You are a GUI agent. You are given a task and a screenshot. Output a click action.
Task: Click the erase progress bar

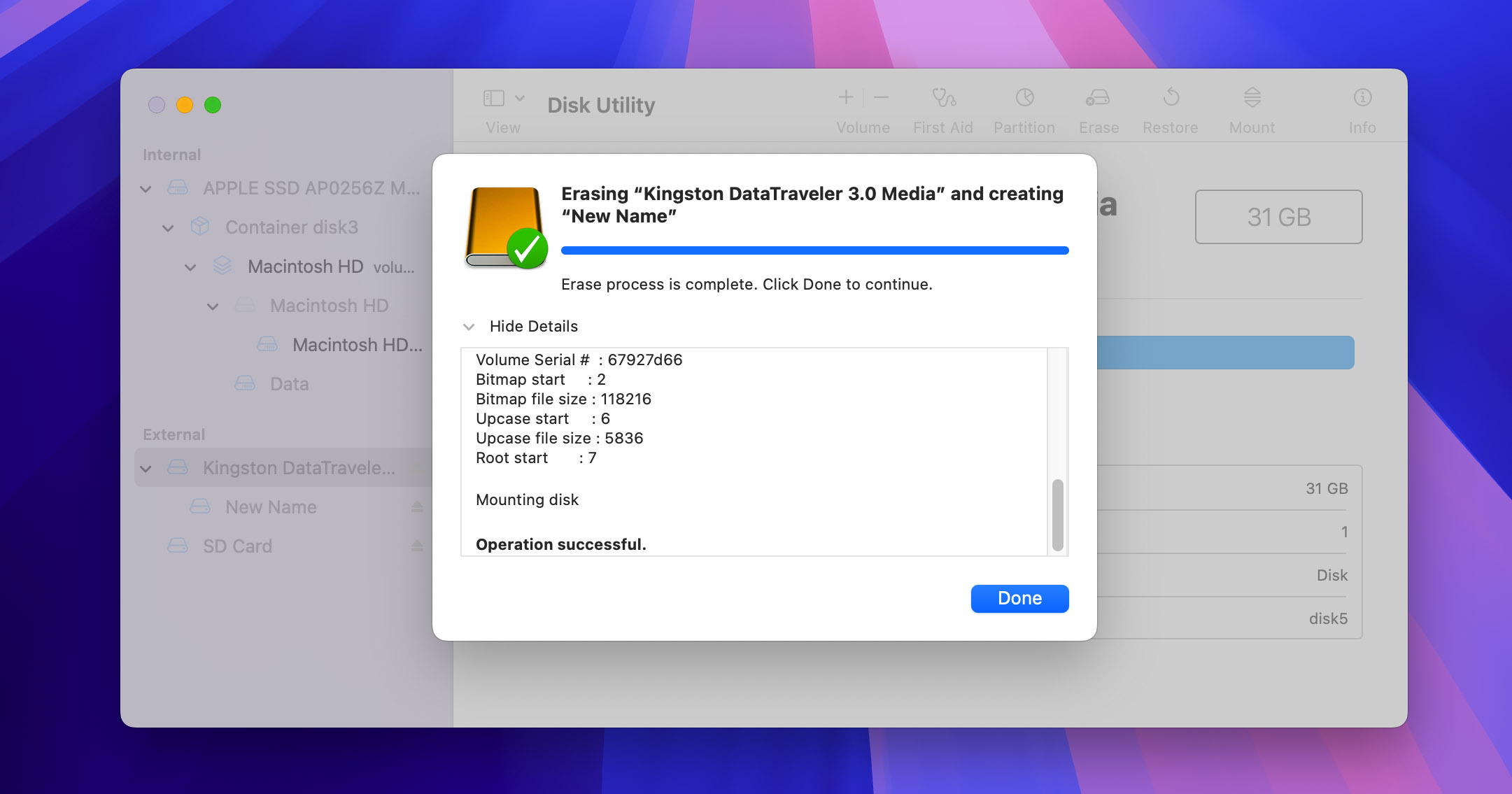pos(814,250)
